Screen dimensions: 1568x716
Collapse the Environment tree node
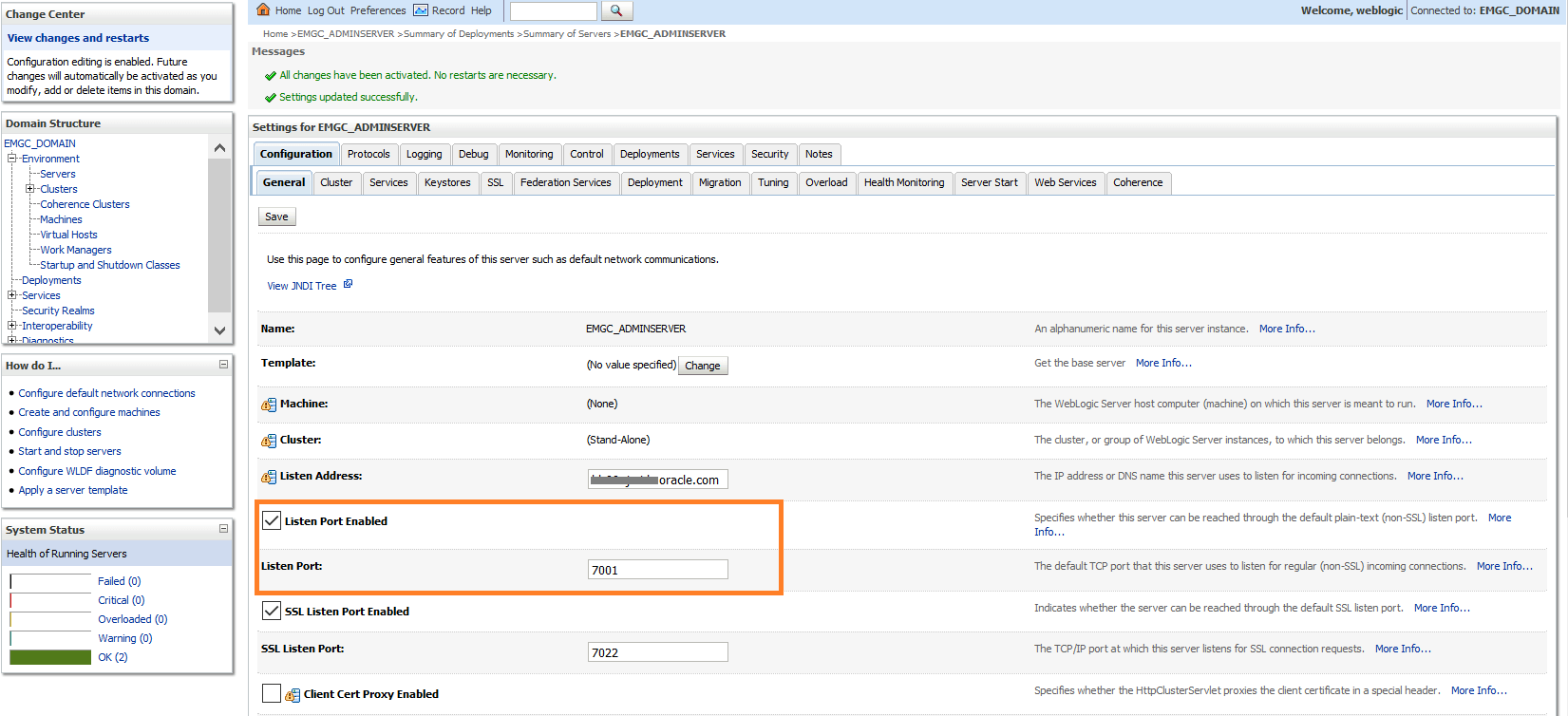(x=13, y=159)
